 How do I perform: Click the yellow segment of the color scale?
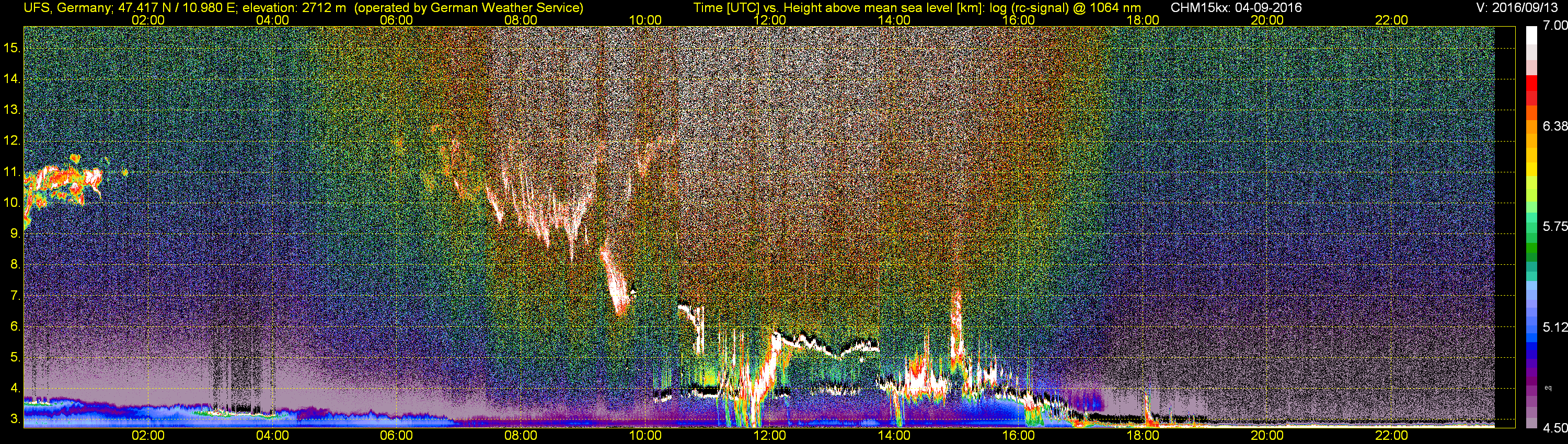(x=1531, y=170)
